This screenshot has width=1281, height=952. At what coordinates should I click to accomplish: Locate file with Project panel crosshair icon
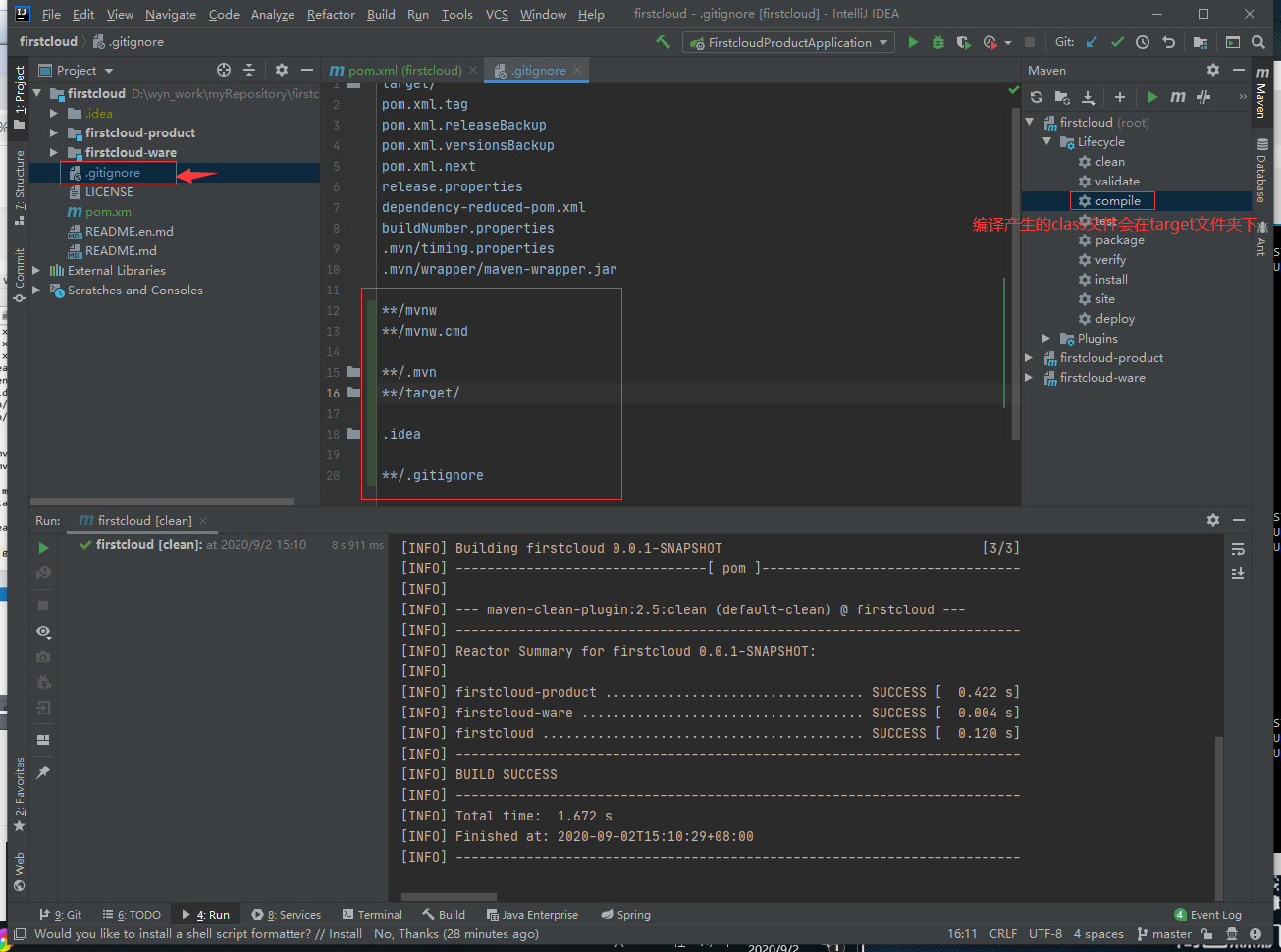click(x=224, y=70)
